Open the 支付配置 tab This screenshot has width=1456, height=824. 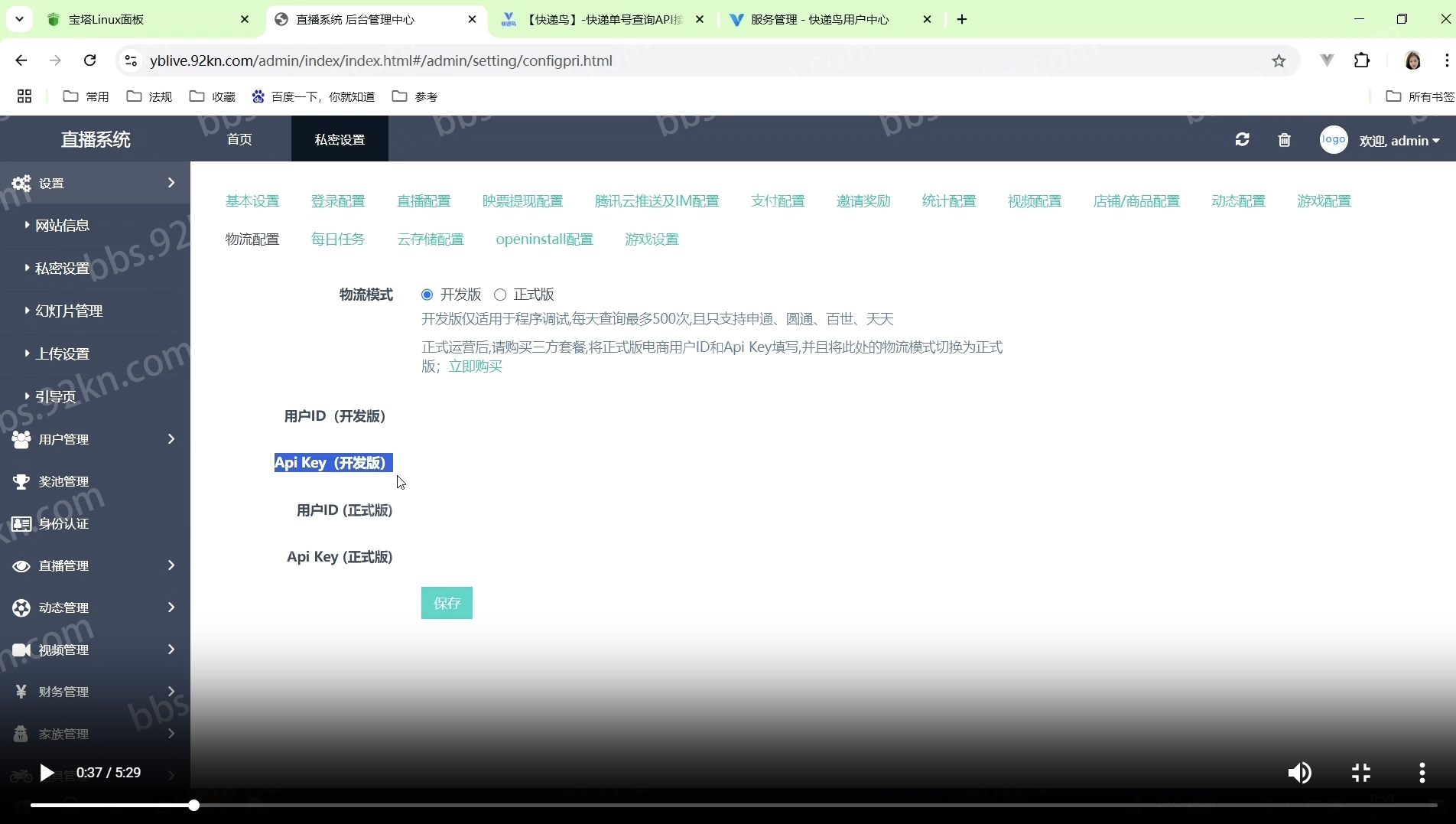pyautogui.click(x=778, y=201)
